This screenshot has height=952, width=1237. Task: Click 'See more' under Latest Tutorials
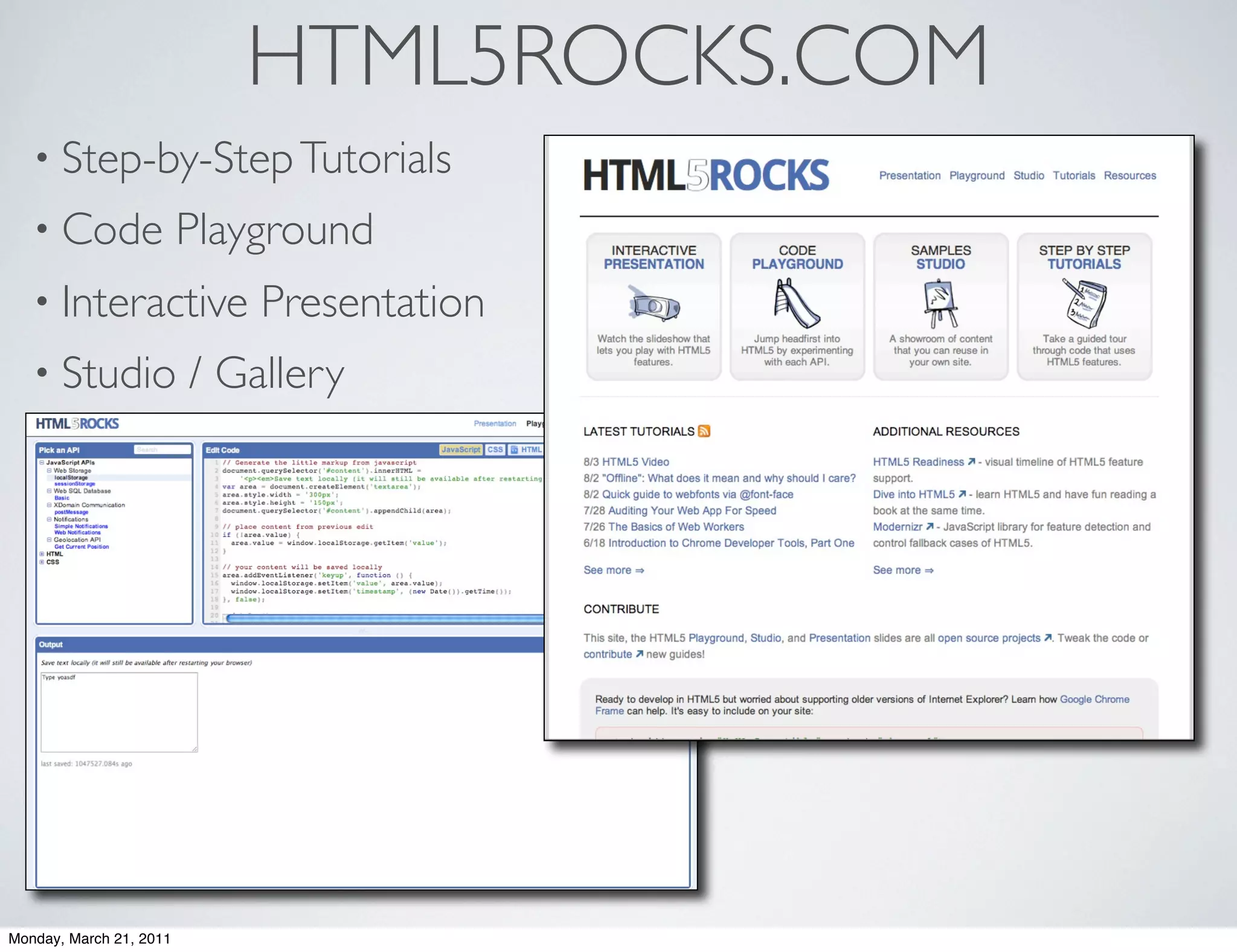coord(613,570)
